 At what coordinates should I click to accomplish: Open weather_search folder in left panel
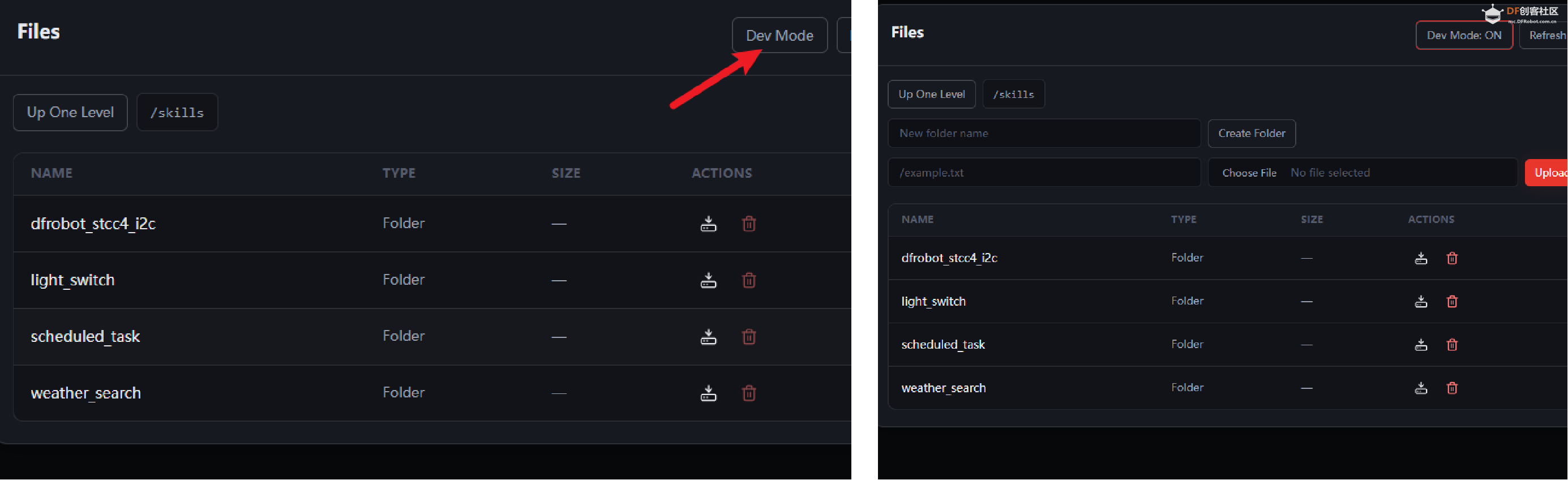coord(86,393)
